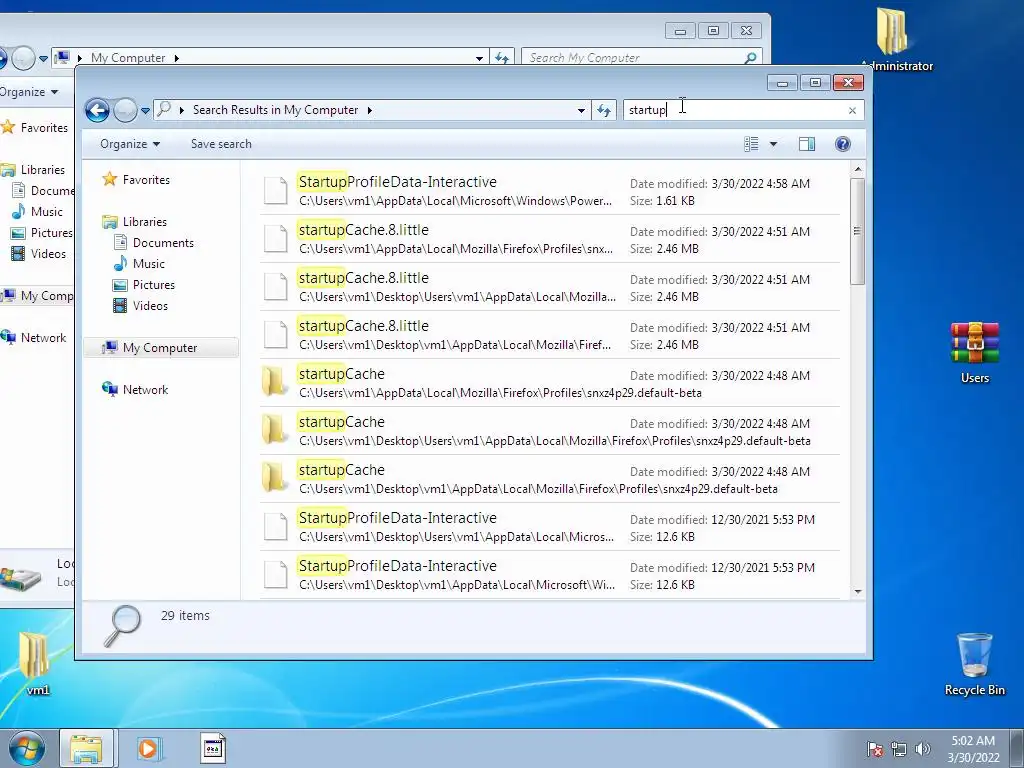Open network status icon in system tray
Image resolution: width=1024 pixels, height=768 pixels.
[899, 749]
